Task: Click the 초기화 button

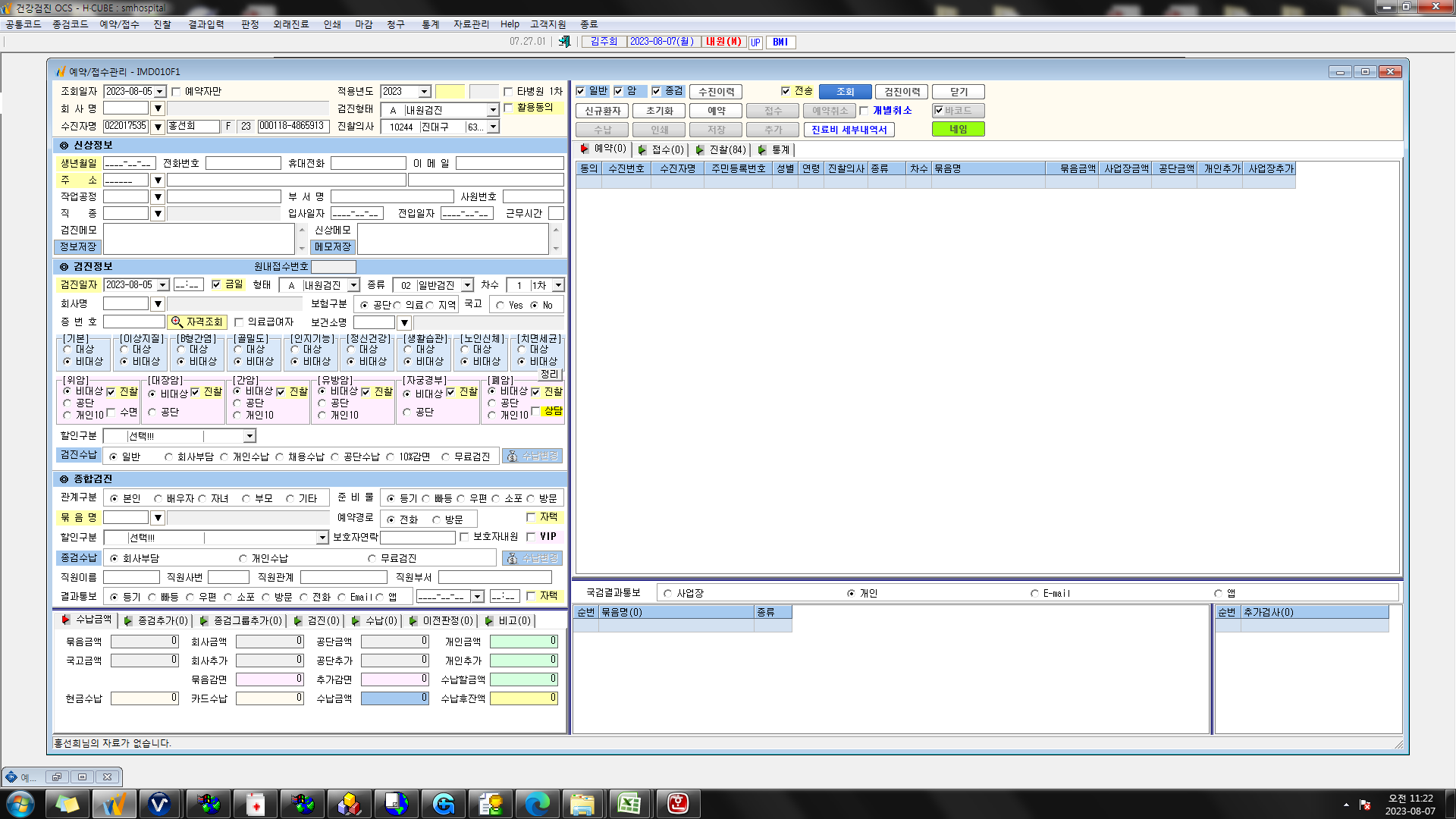Action: click(660, 111)
